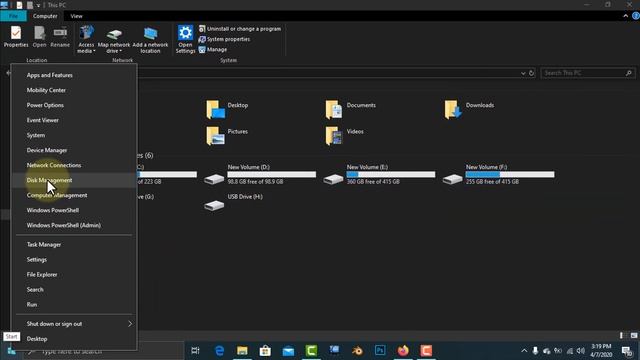Open Photoshop from the taskbar
640x360 pixels.
[380, 351]
